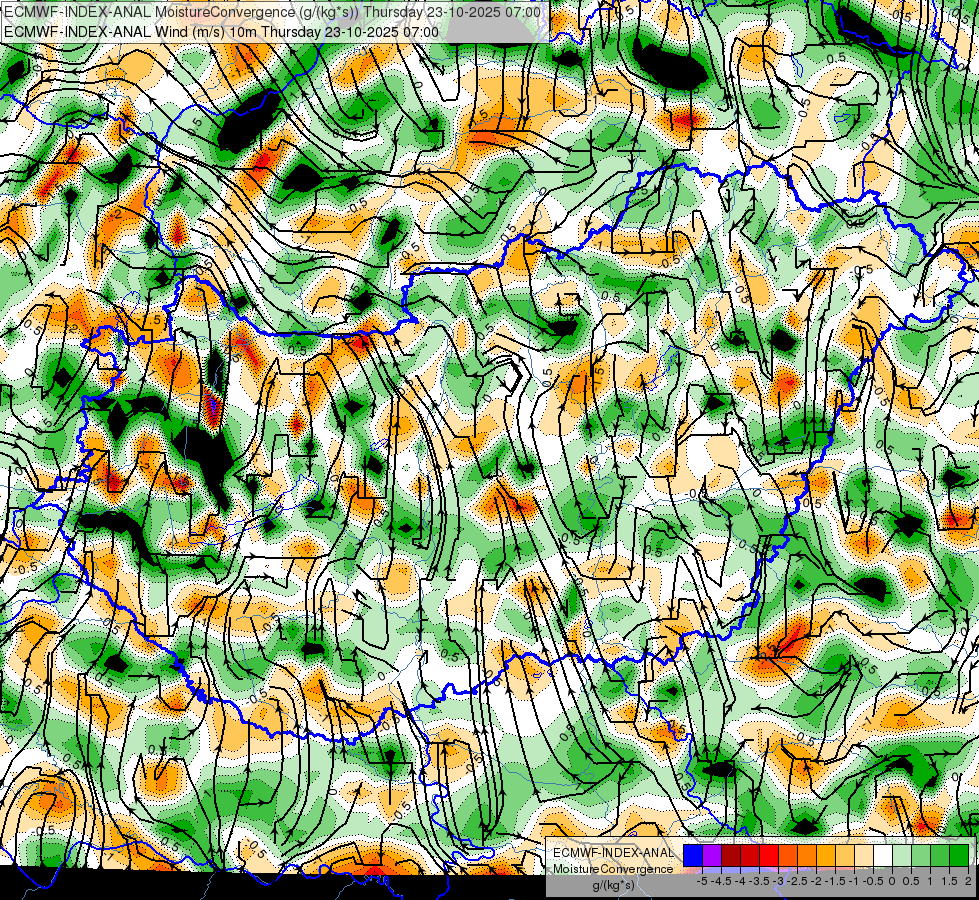Screen dimensions: 979x900
Task: Click the legend tick value -1.5
Action: 835,881
